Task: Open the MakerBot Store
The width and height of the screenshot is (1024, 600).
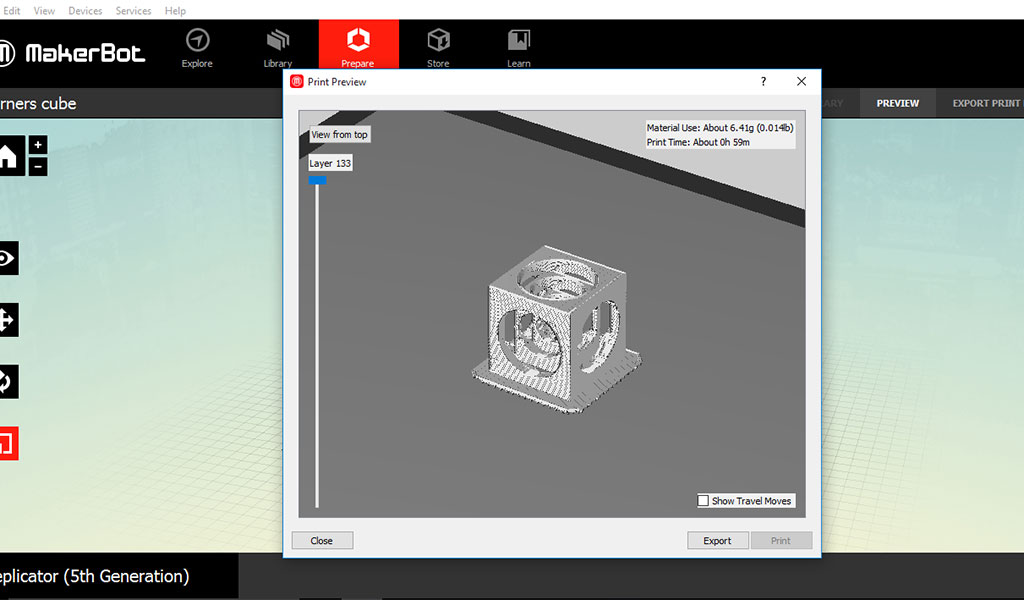Action: point(438,48)
